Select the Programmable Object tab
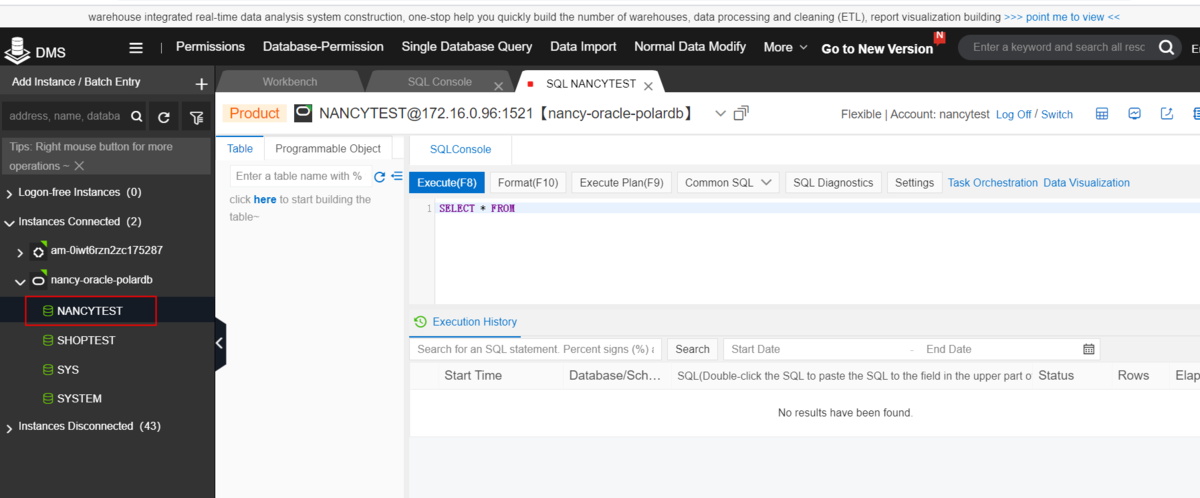1200x498 pixels. pos(328,148)
